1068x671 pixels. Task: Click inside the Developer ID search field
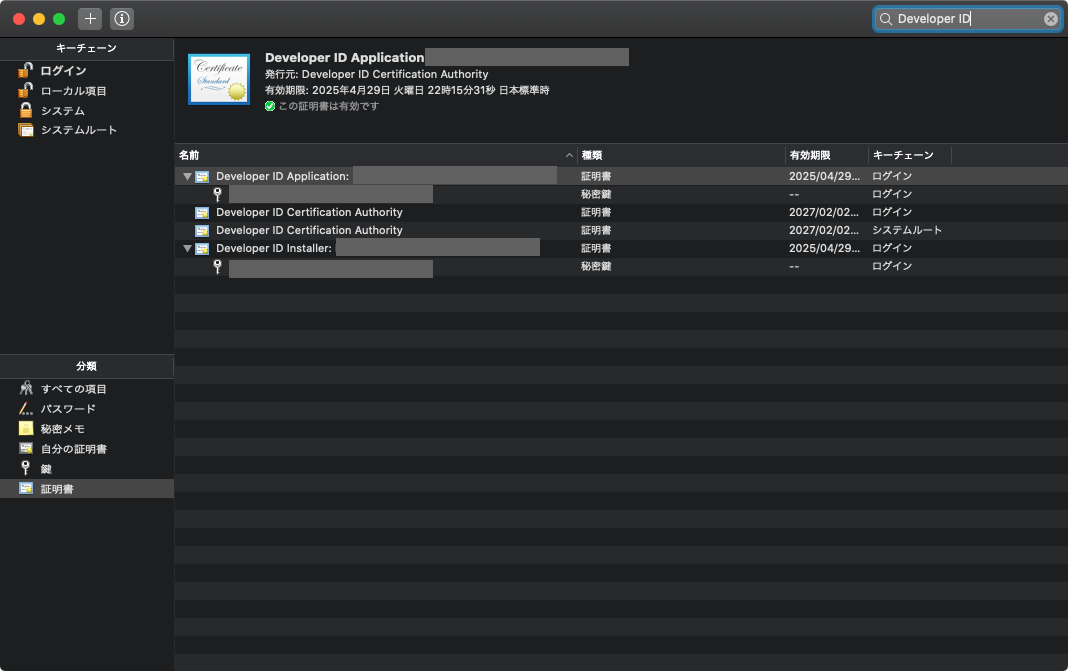pos(965,19)
